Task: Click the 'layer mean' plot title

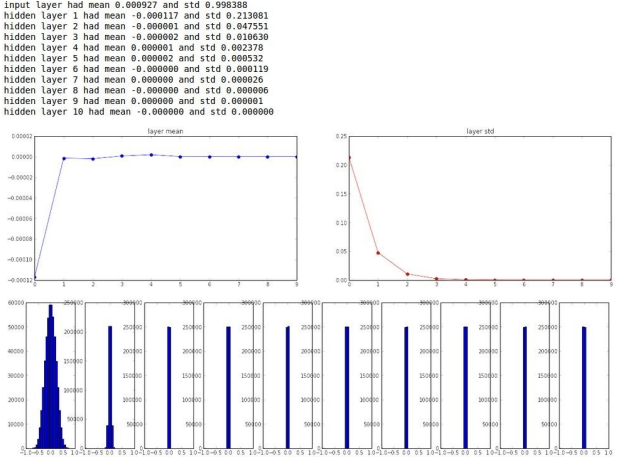Action: [165, 131]
